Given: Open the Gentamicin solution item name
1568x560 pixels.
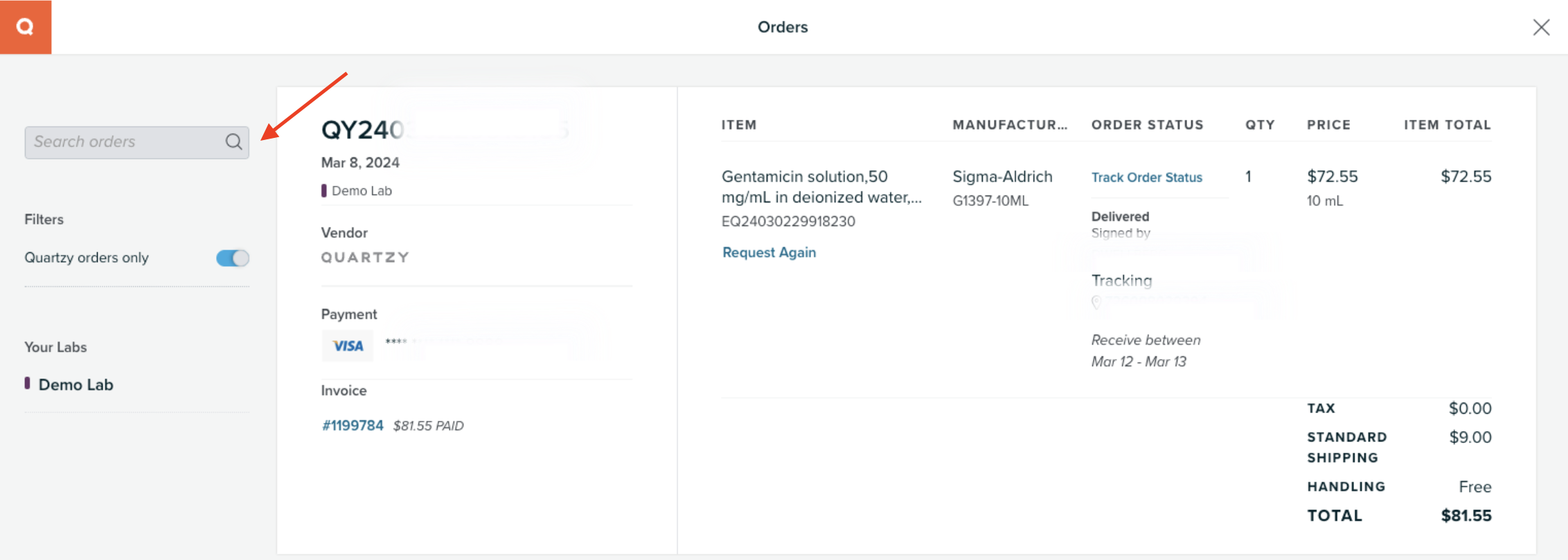Looking at the screenshot, I should coord(821,186).
